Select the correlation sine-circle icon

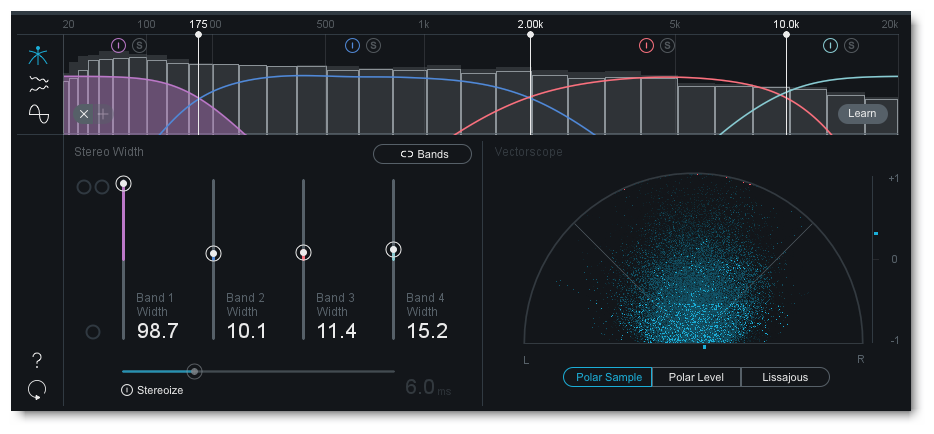[38, 113]
